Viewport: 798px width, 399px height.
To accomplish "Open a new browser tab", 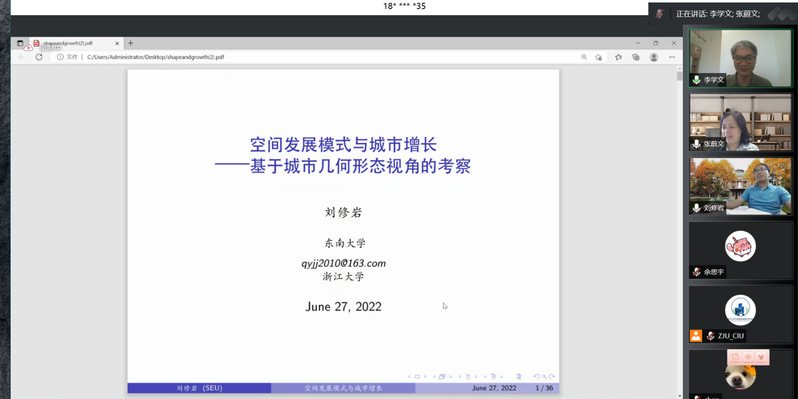I will 130,43.
